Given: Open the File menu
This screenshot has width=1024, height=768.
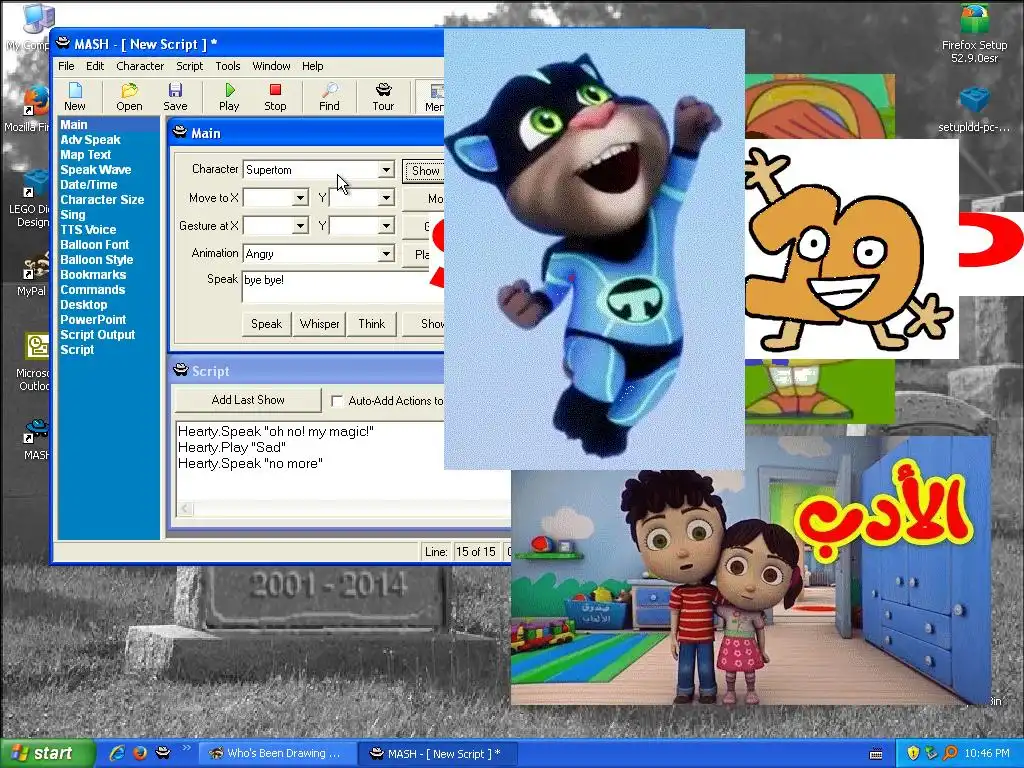Looking at the screenshot, I should [66, 66].
